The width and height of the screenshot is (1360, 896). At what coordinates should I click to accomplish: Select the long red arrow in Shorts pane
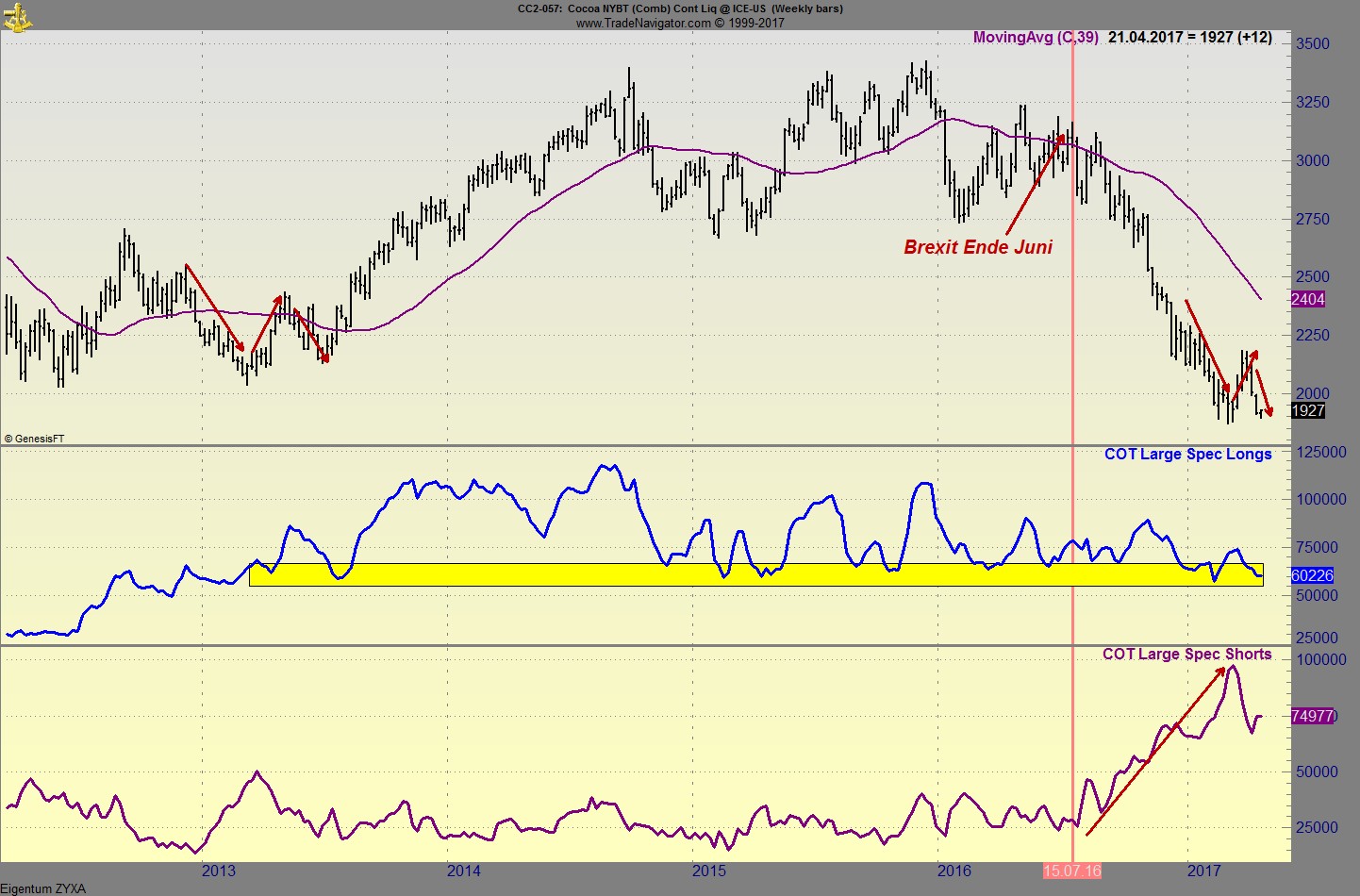click(x=1154, y=752)
